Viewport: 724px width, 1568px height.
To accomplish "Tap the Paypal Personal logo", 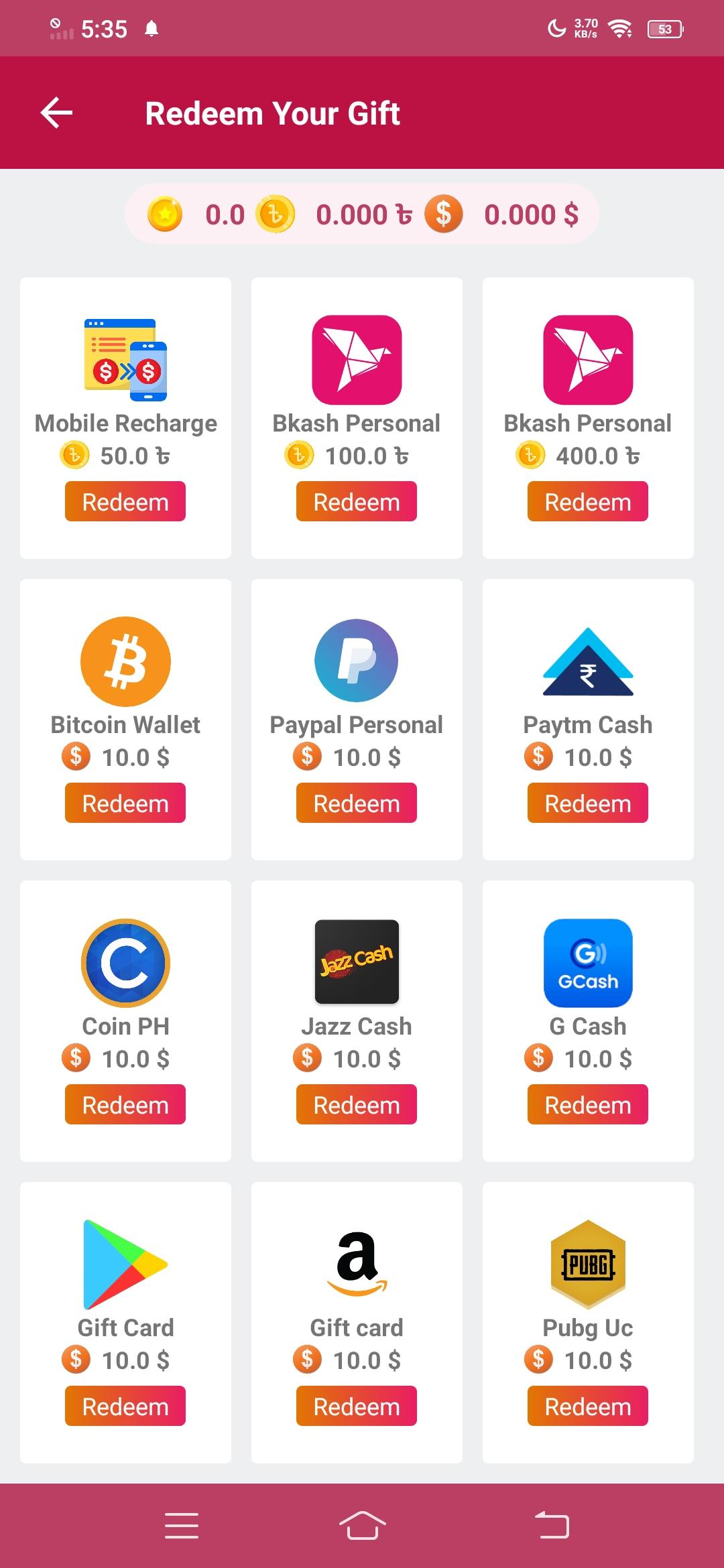I will coord(357,661).
